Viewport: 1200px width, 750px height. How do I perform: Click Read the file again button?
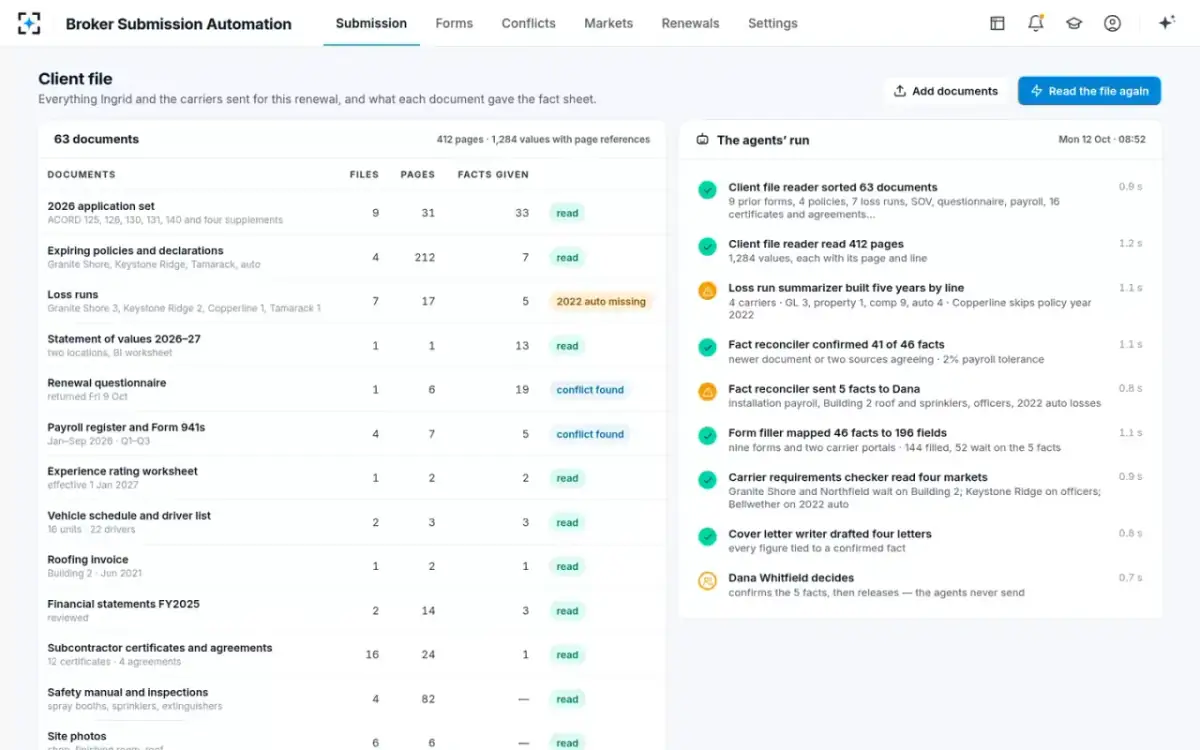[x=1089, y=91]
